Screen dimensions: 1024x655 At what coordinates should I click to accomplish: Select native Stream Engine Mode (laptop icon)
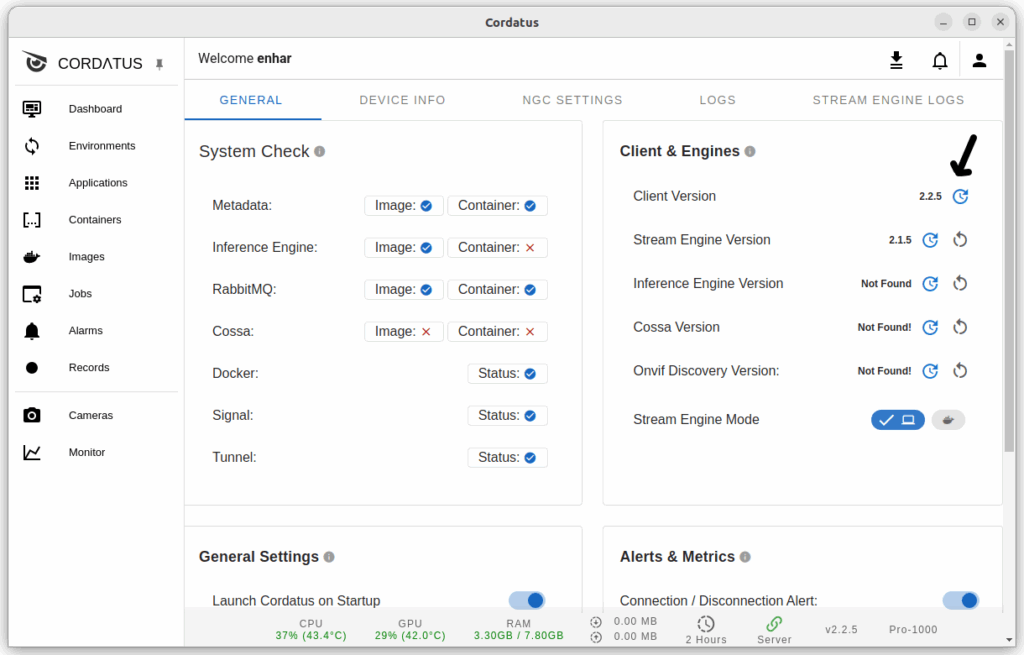pyautogui.click(x=898, y=420)
